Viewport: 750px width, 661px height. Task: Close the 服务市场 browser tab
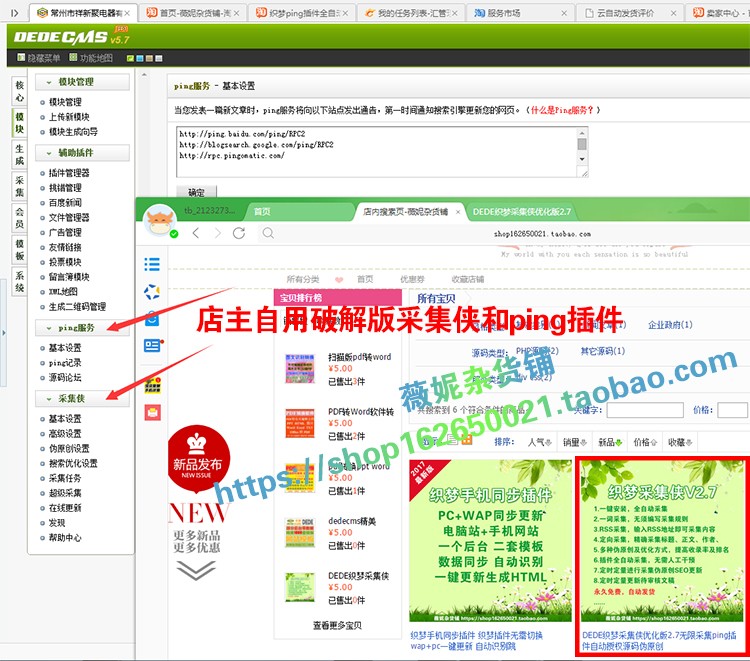click(x=564, y=13)
